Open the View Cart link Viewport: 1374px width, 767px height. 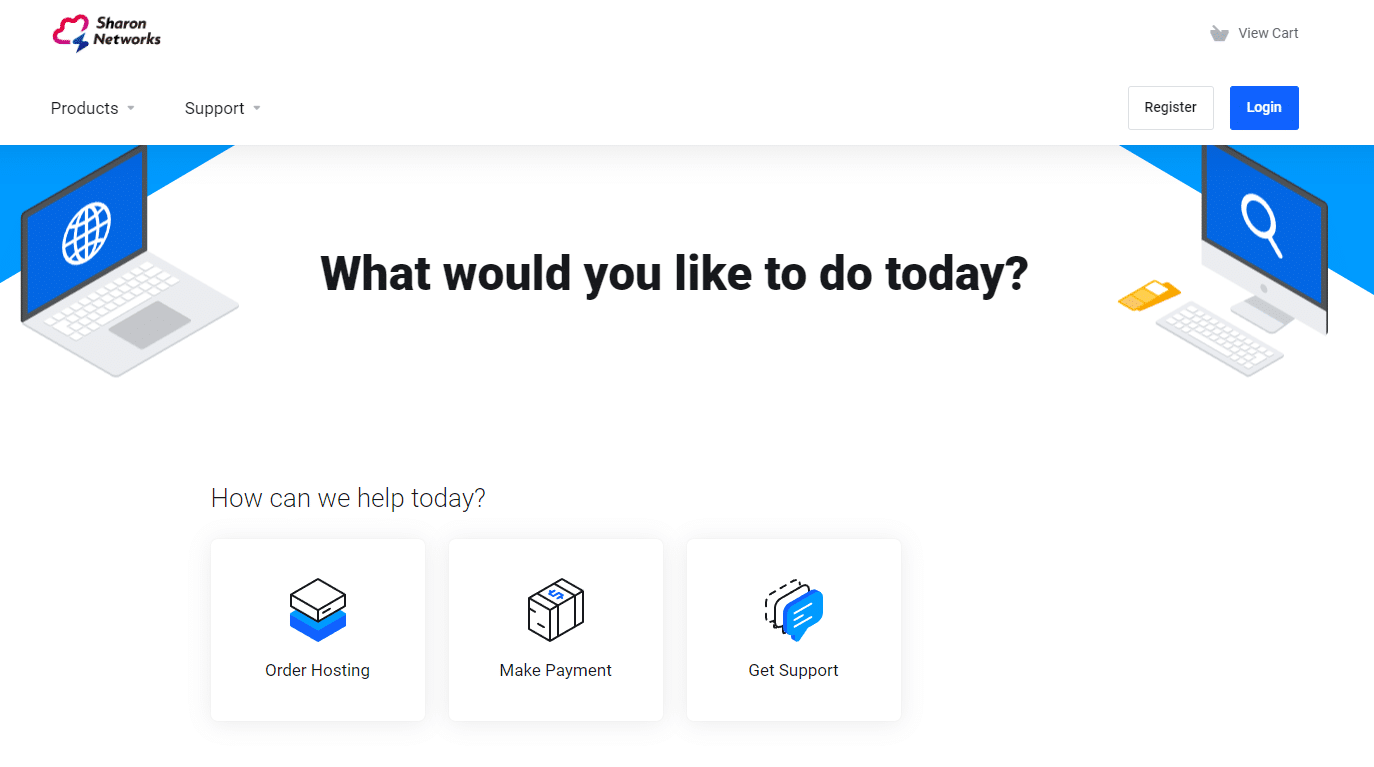tap(1268, 33)
